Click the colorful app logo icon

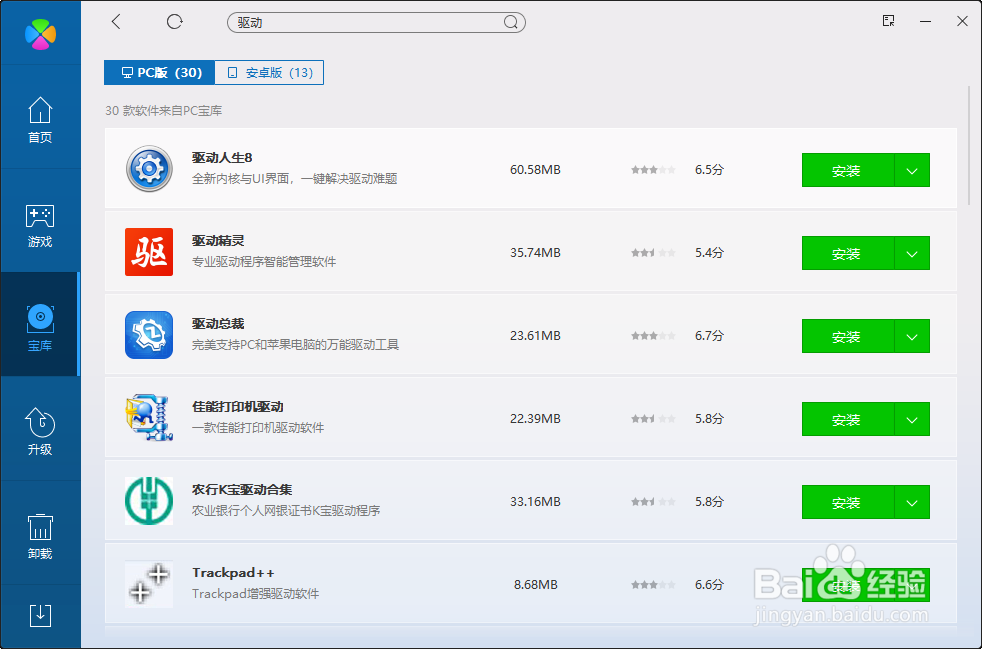(x=41, y=33)
